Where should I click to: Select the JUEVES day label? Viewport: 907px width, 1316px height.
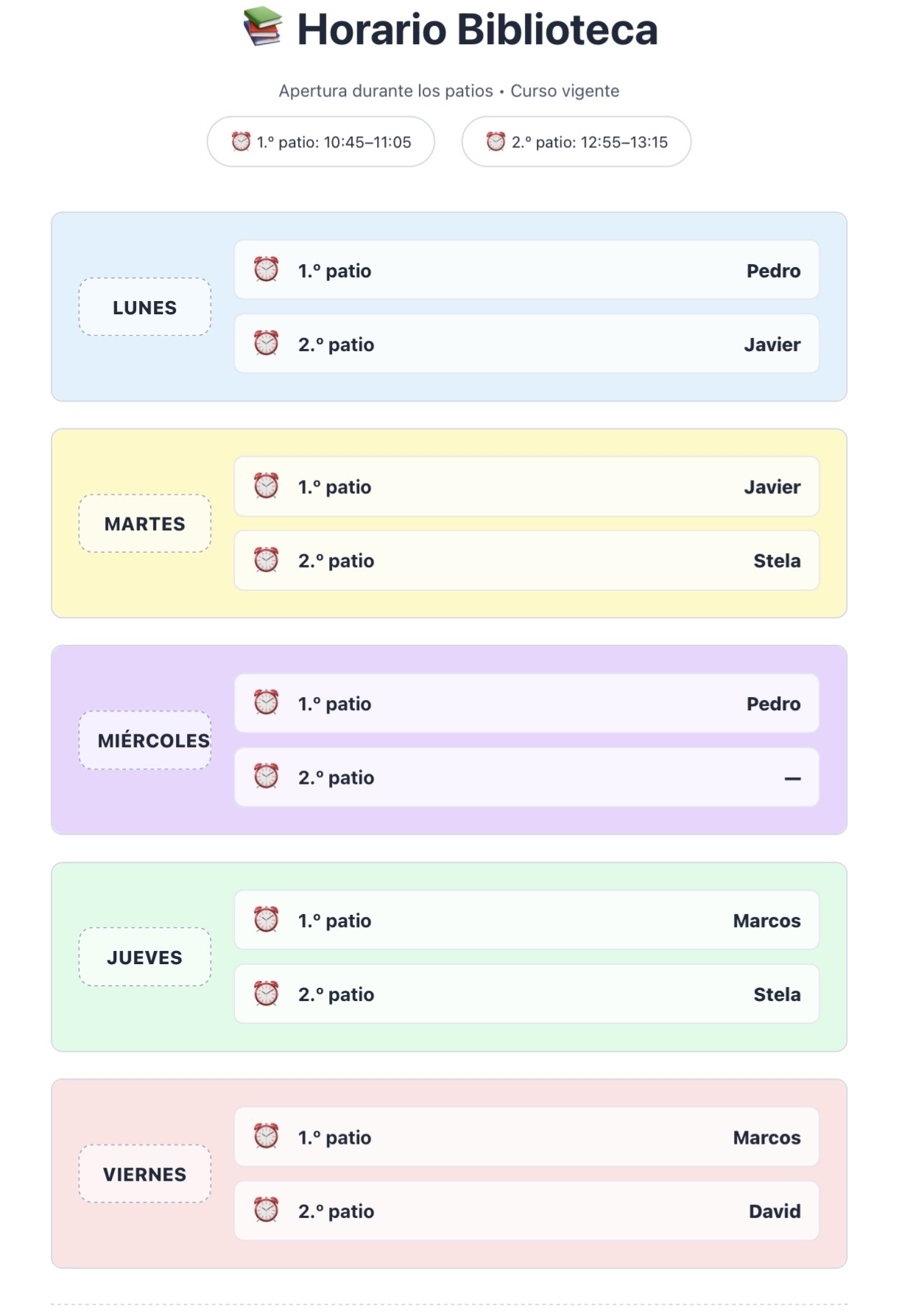[x=145, y=957]
